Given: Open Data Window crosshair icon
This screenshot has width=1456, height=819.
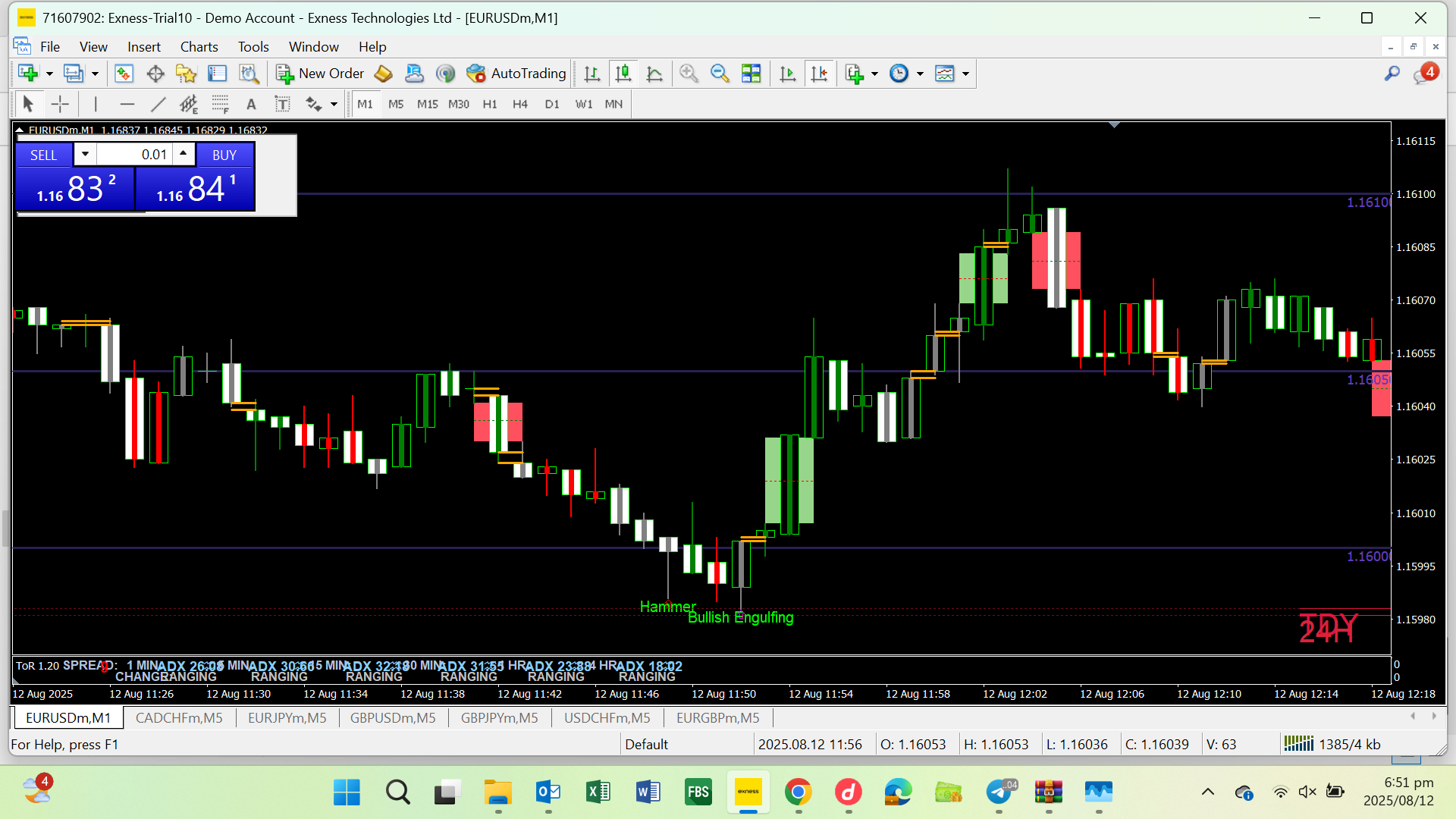Looking at the screenshot, I should (155, 74).
